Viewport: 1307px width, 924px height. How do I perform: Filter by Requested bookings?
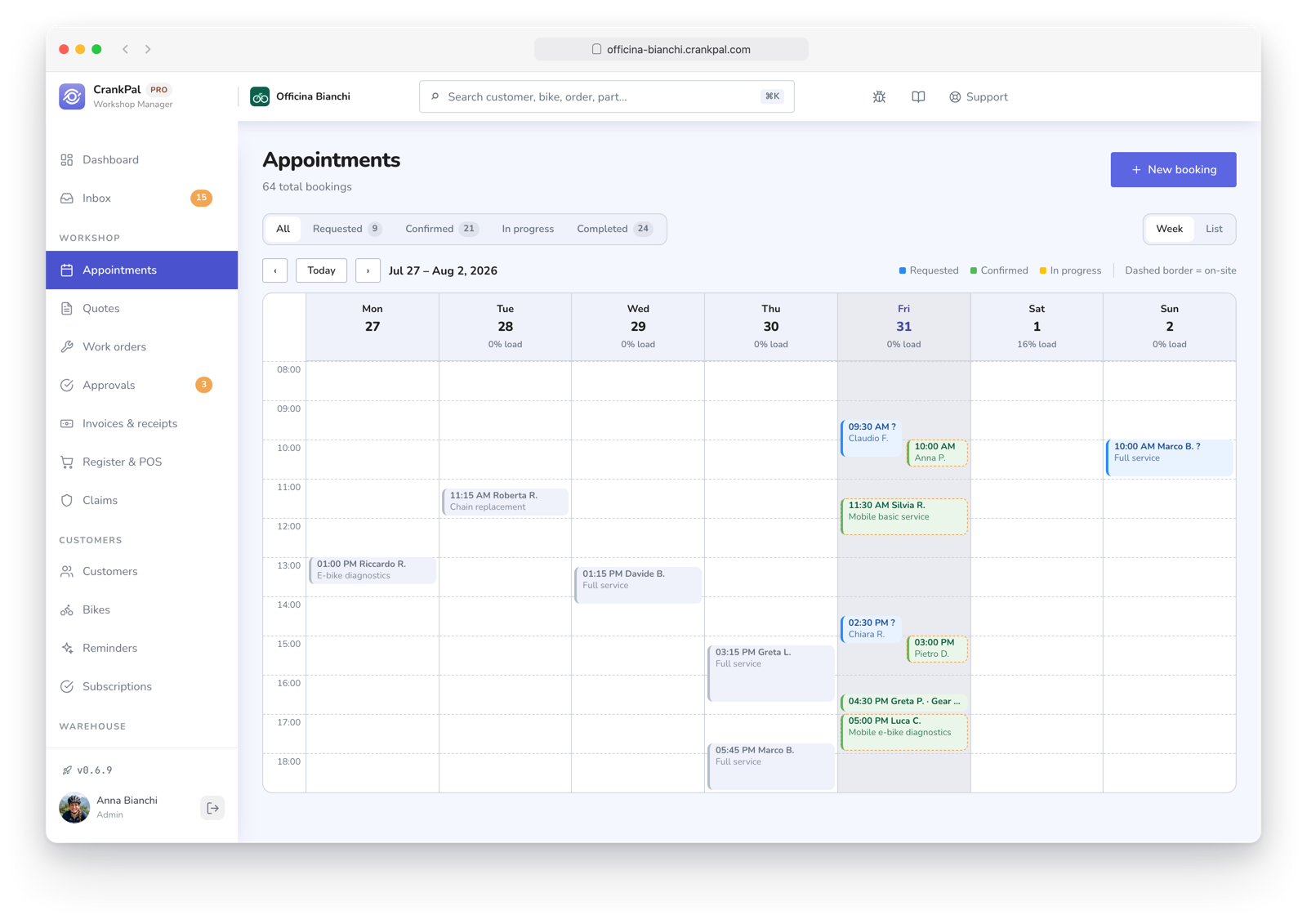[x=346, y=229]
